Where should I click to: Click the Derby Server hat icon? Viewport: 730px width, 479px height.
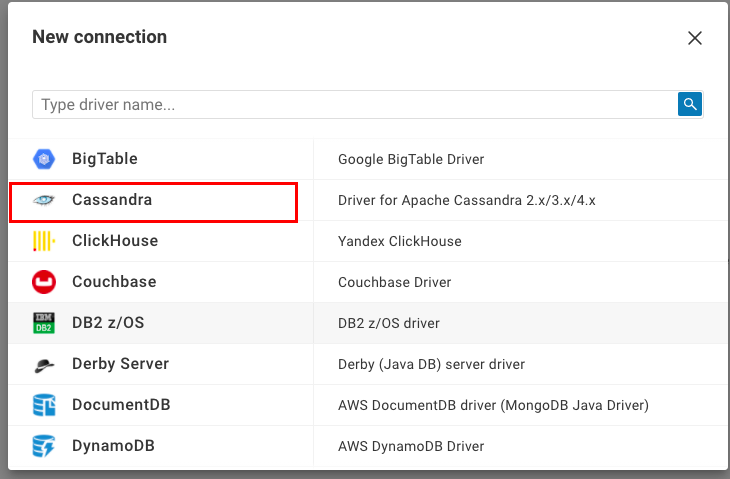click(x=44, y=365)
